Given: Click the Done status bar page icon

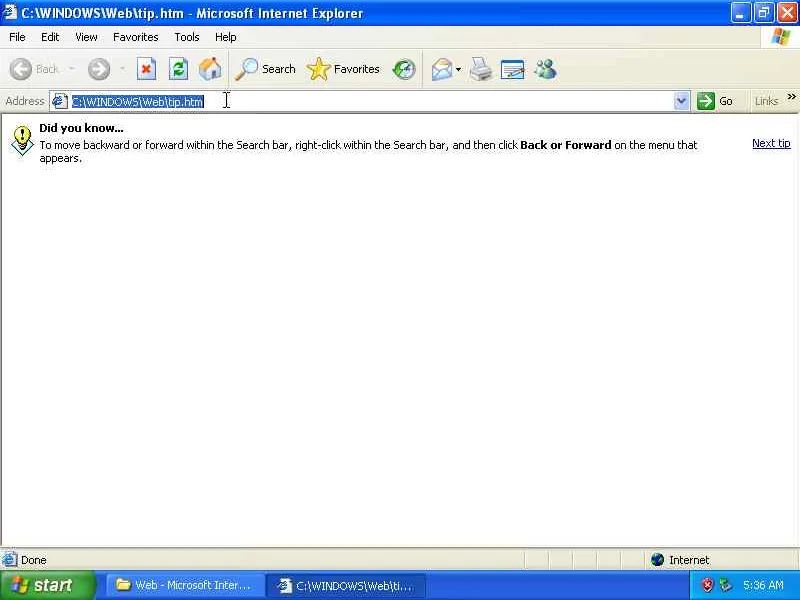Looking at the screenshot, I should [9, 560].
